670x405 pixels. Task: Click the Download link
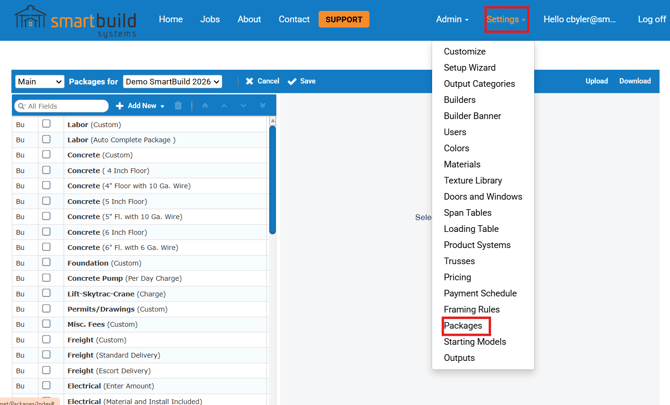(635, 81)
